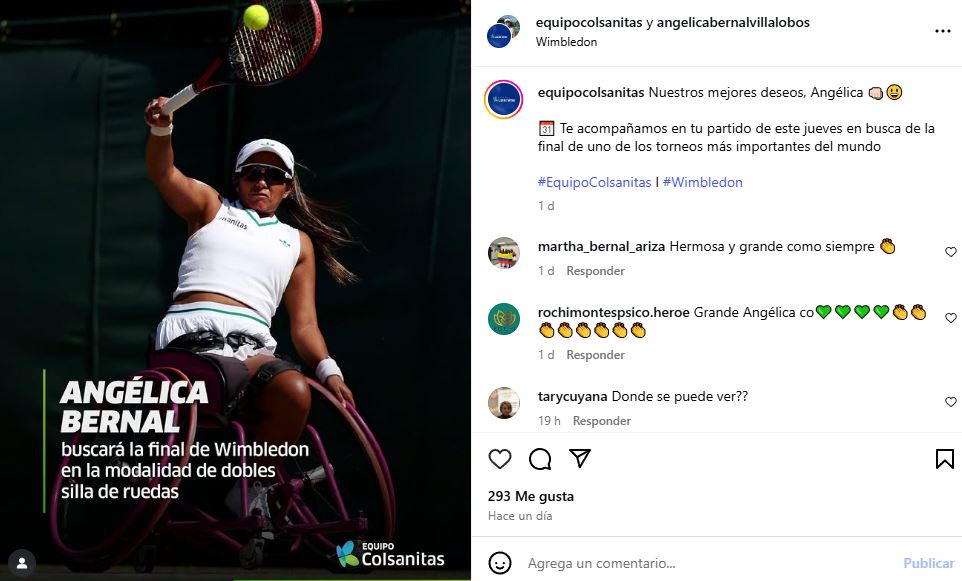Like rochimontespsico.heroe's comment

950,318
